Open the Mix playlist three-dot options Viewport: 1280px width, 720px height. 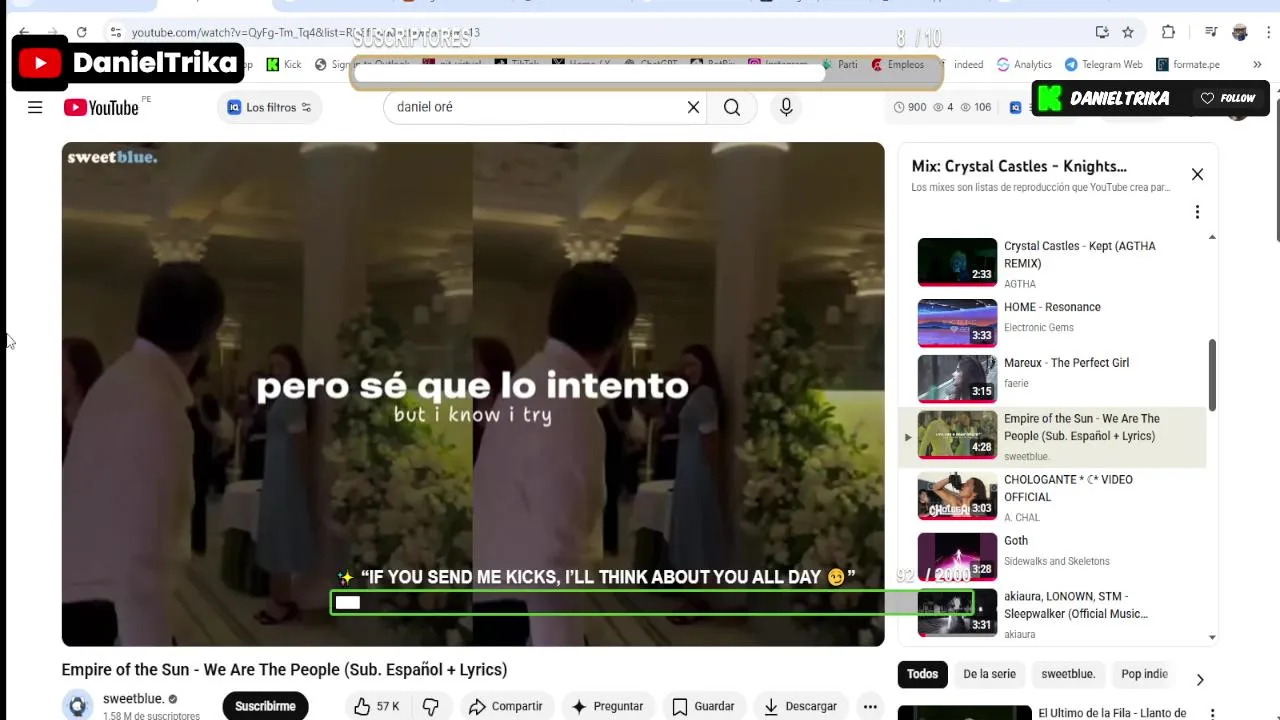point(1197,212)
